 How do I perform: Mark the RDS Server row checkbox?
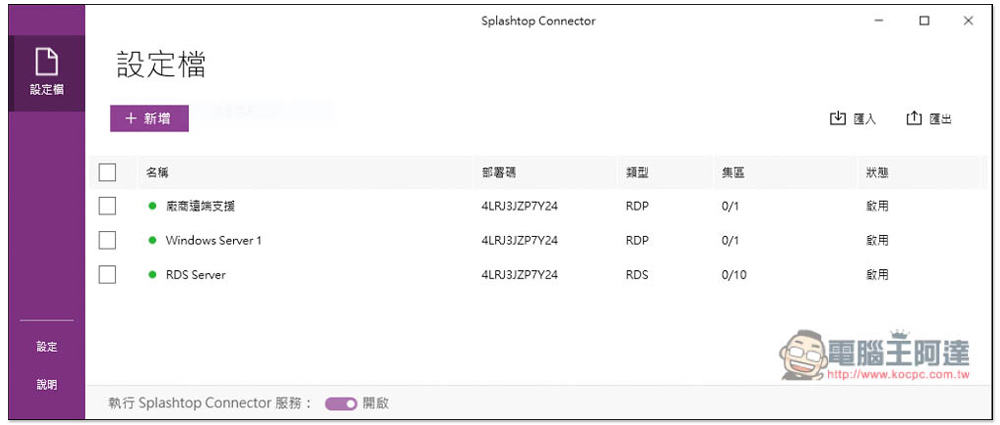(108, 274)
